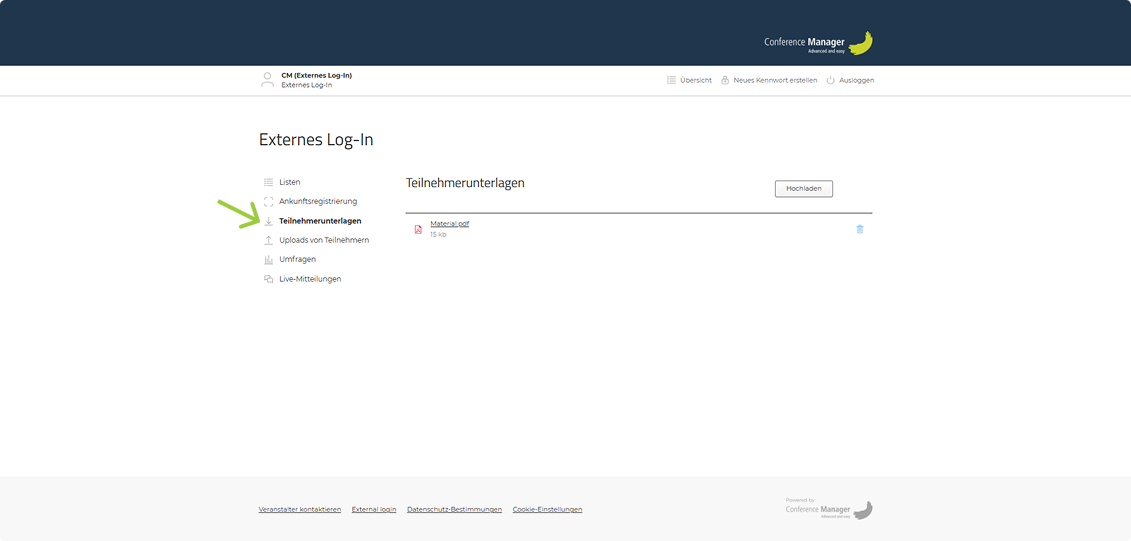The image size is (1131, 541).
Task: Click the Teilnehmerunterlagen section heading
Action: coord(465,183)
